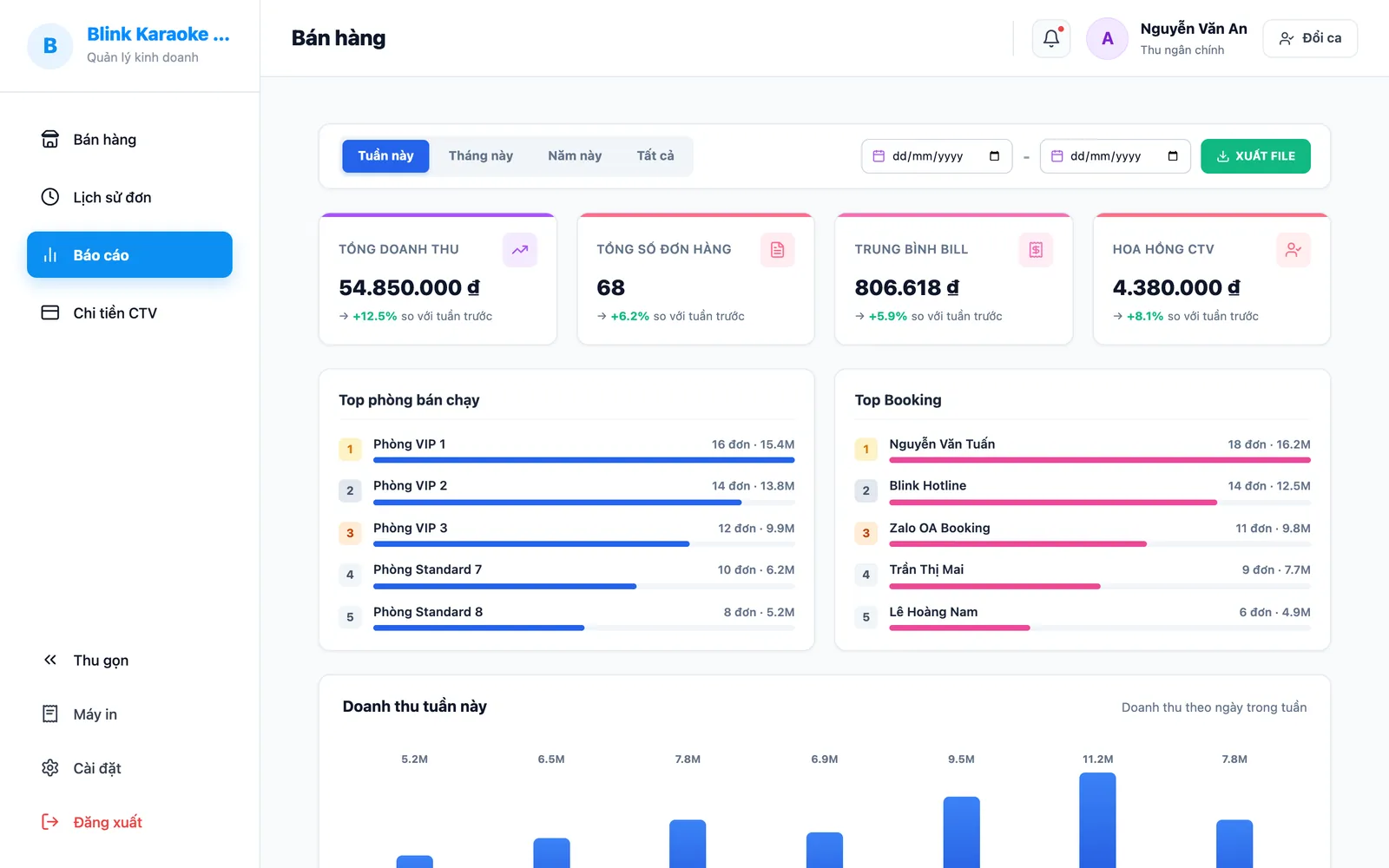Open the Bán hàng sidebar menu
The image size is (1389, 868).
click(x=129, y=140)
